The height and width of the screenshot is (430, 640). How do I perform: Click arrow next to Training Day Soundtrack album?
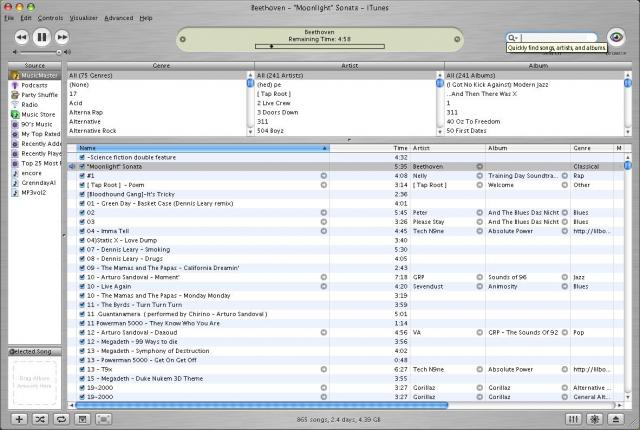(564, 176)
